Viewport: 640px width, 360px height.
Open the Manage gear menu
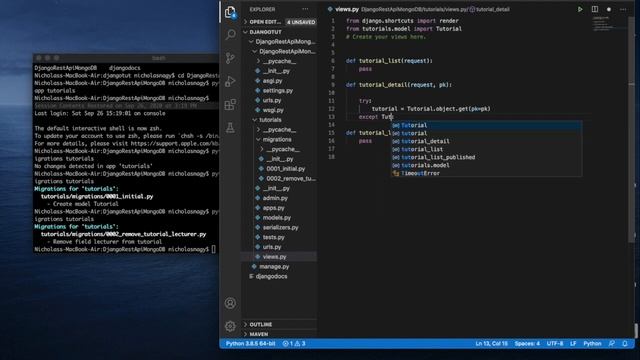(230, 326)
